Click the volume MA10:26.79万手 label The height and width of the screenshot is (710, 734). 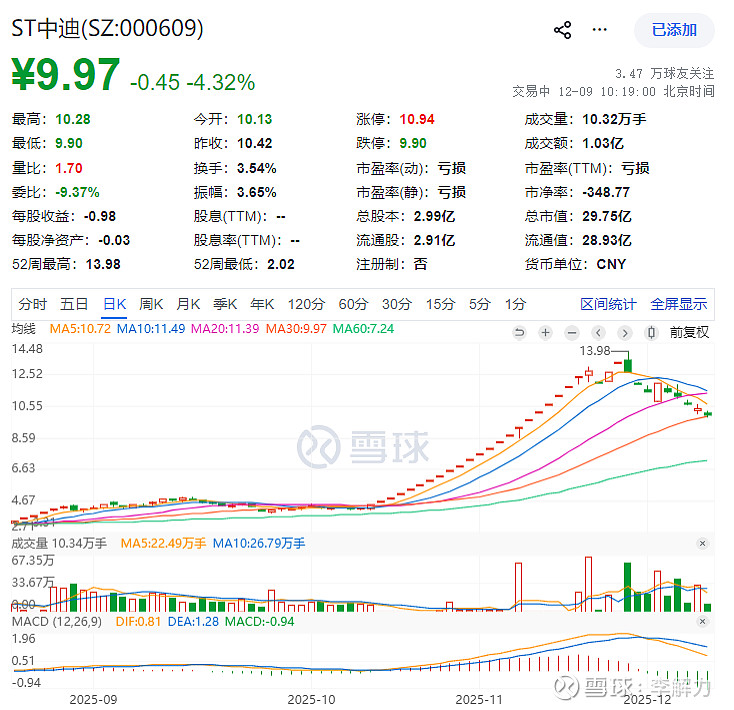(x=259, y=543)
